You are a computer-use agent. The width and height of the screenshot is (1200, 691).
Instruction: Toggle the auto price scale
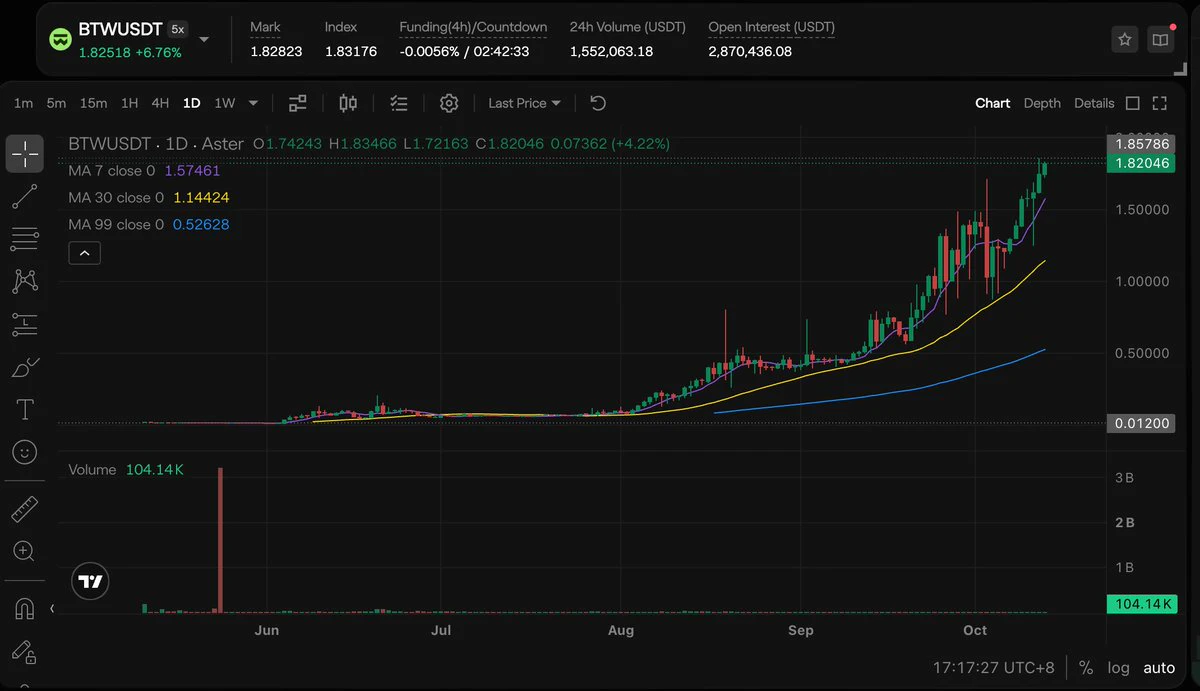1160,668
